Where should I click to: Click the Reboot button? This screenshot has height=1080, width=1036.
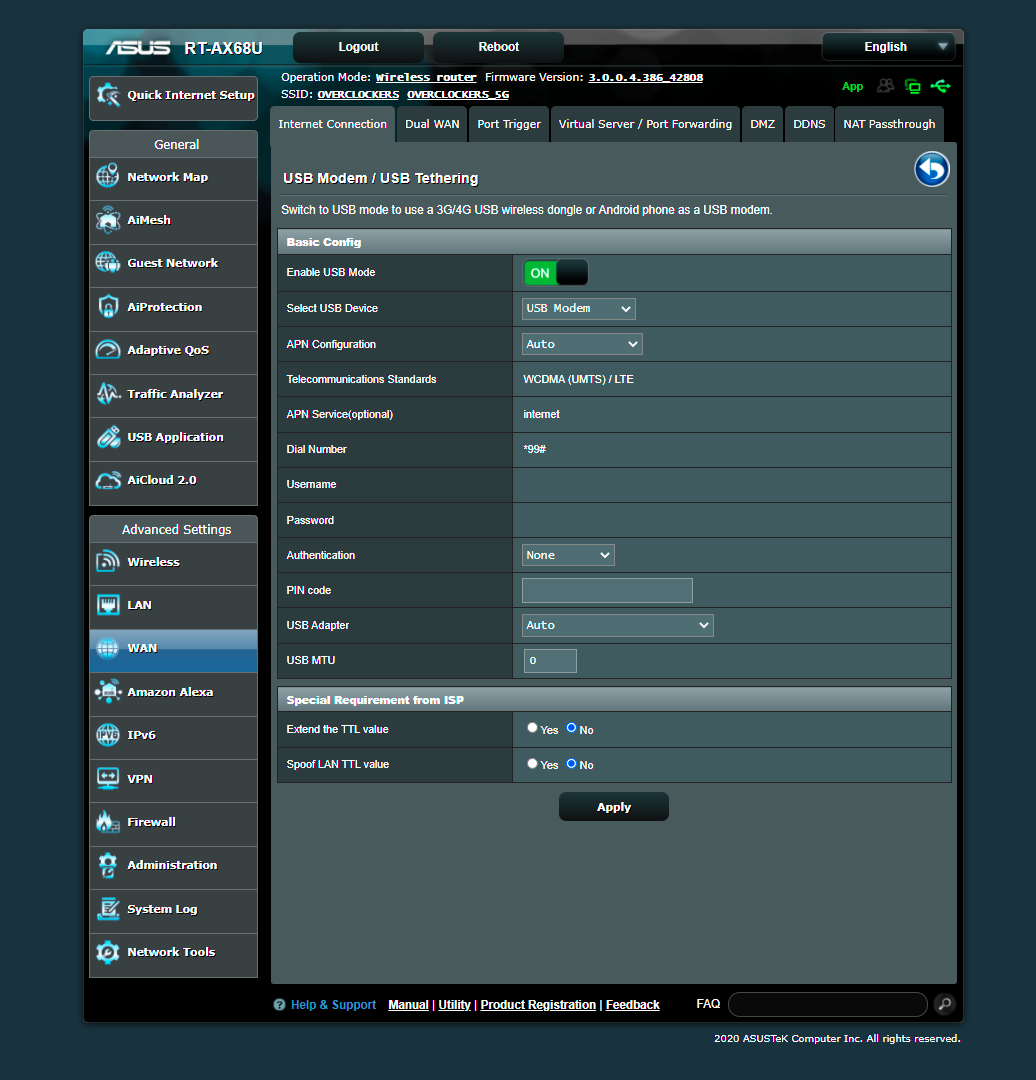pos(499,47)
